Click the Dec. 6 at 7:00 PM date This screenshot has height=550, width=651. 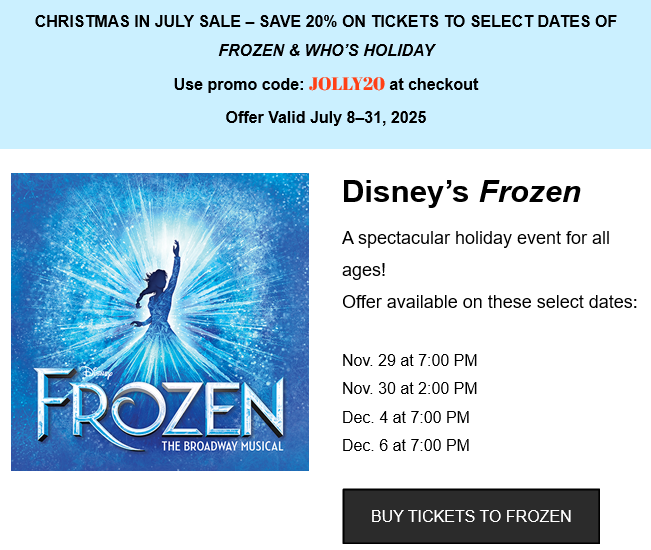click(406, 445)
